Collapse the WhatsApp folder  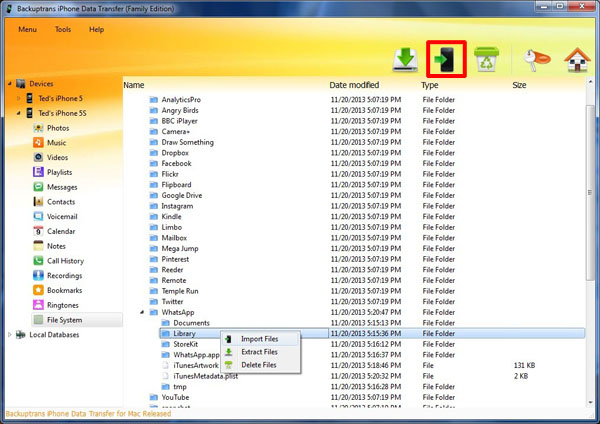click(x=142, y=312)
